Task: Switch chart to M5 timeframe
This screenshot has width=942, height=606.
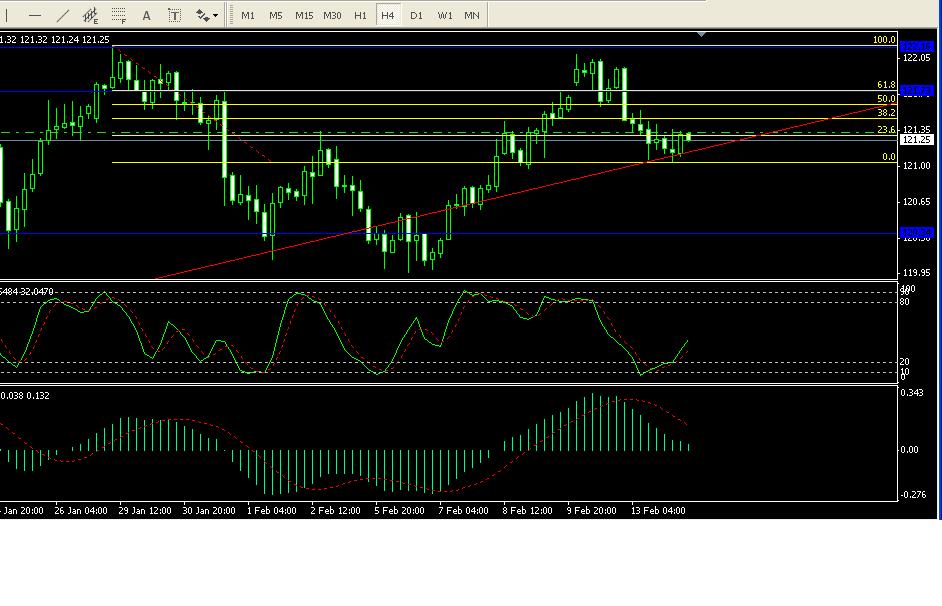Action: pos(276,15)
